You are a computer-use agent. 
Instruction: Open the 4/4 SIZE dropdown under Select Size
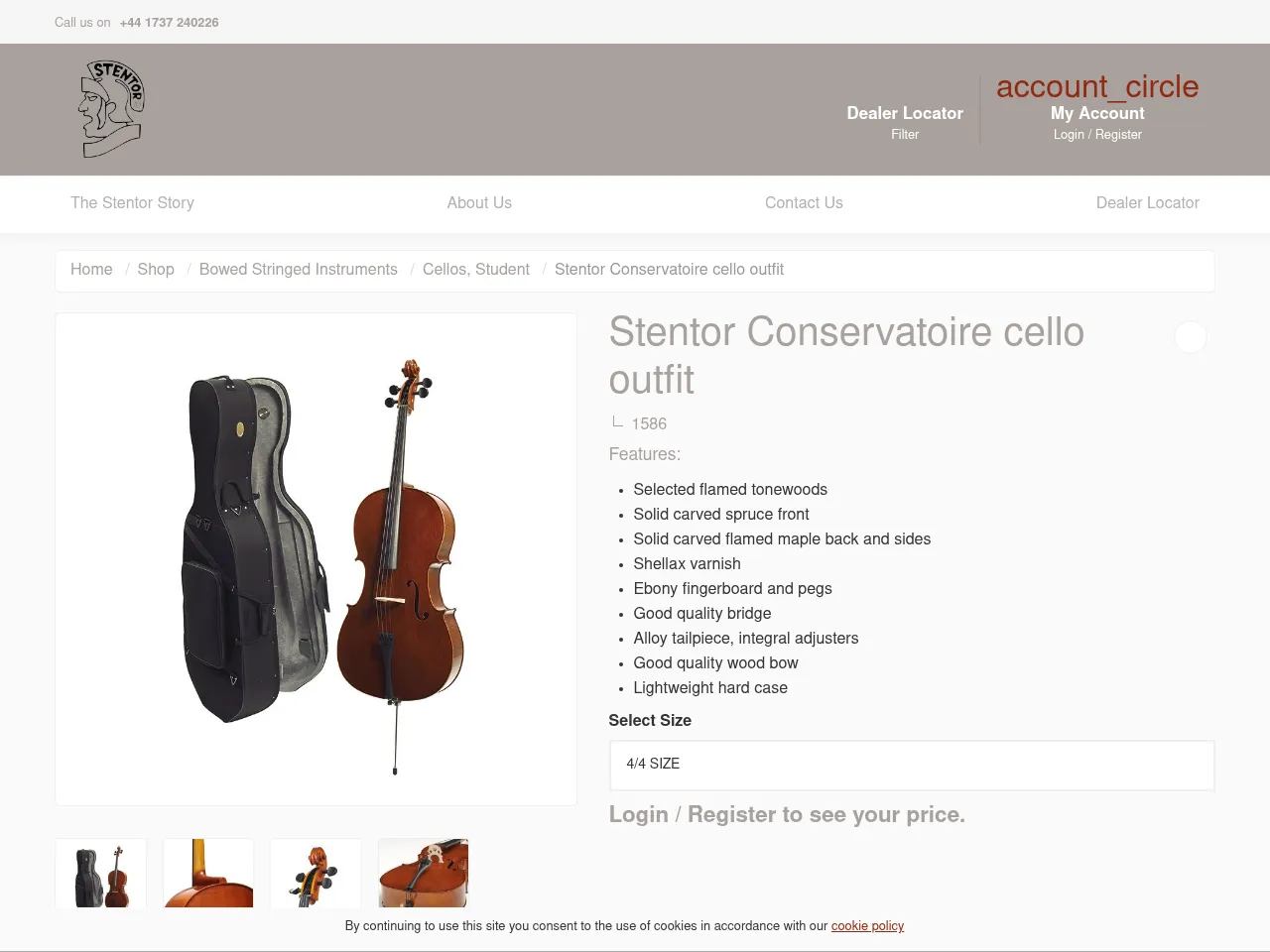pos(911,765)
